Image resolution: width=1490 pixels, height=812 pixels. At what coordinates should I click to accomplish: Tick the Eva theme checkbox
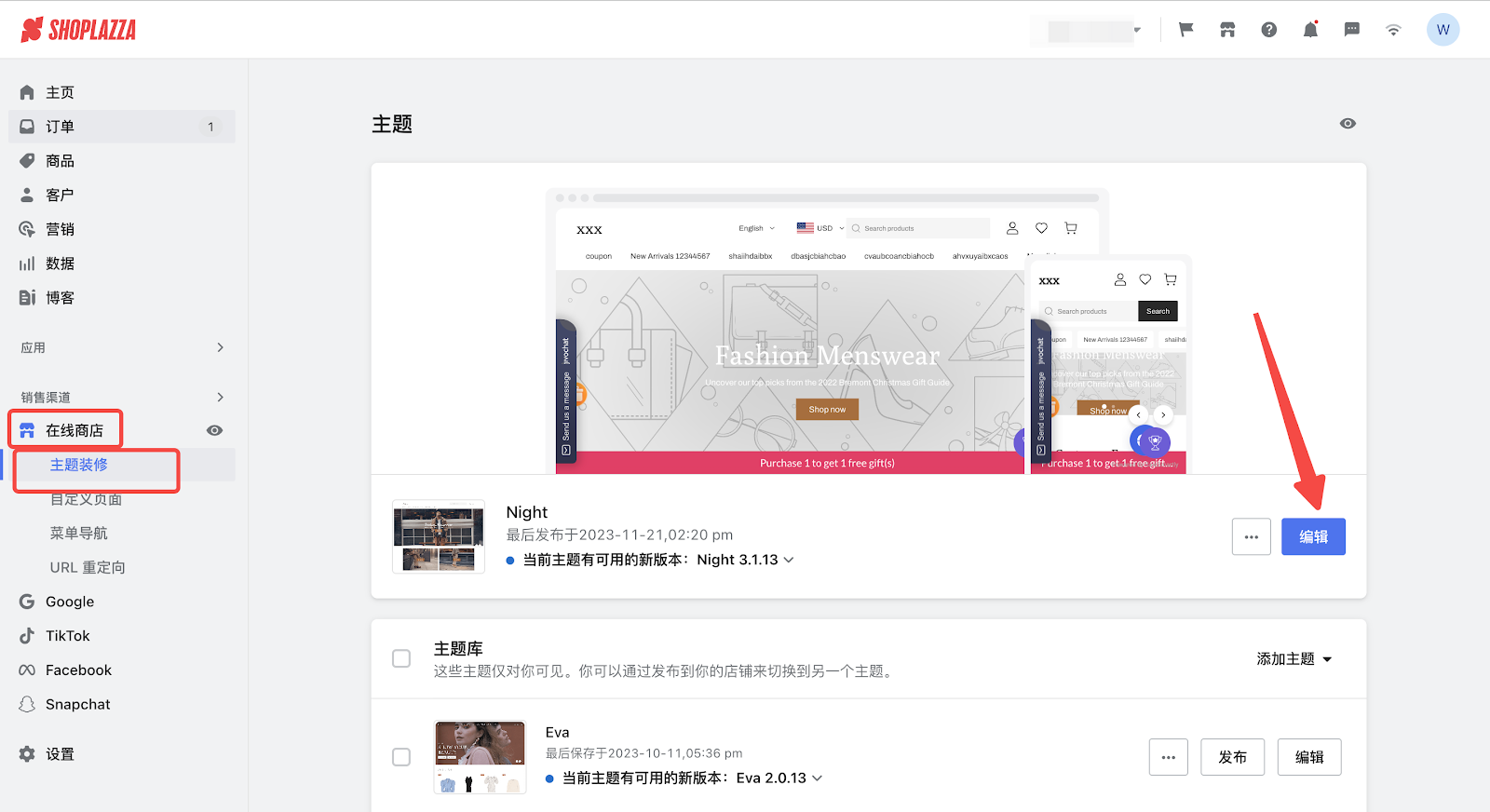click(401, 757)
